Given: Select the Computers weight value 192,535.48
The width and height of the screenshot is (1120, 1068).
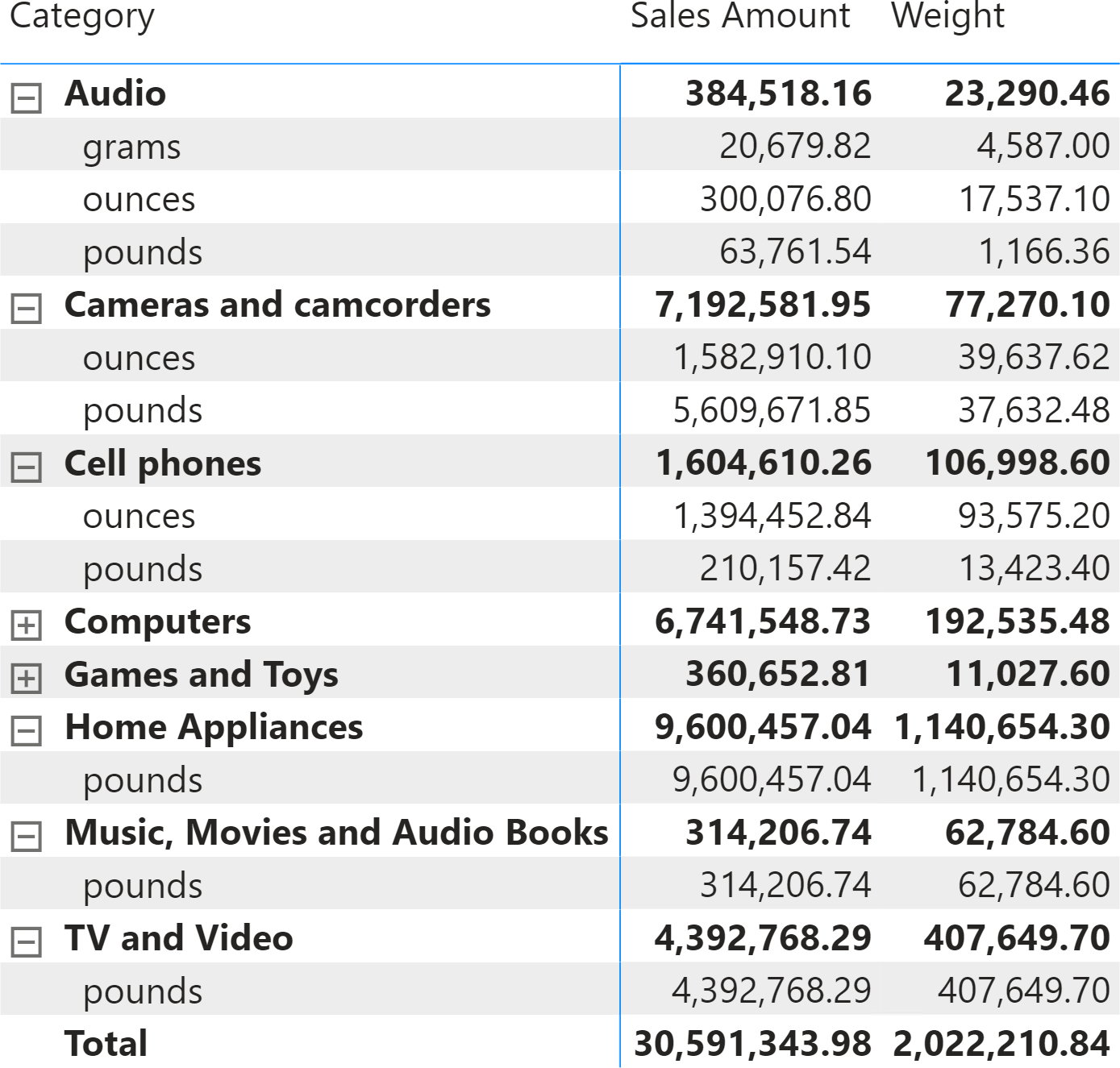Looking at the screenshot, I should pyautogui.click(x=1018, y=621).
